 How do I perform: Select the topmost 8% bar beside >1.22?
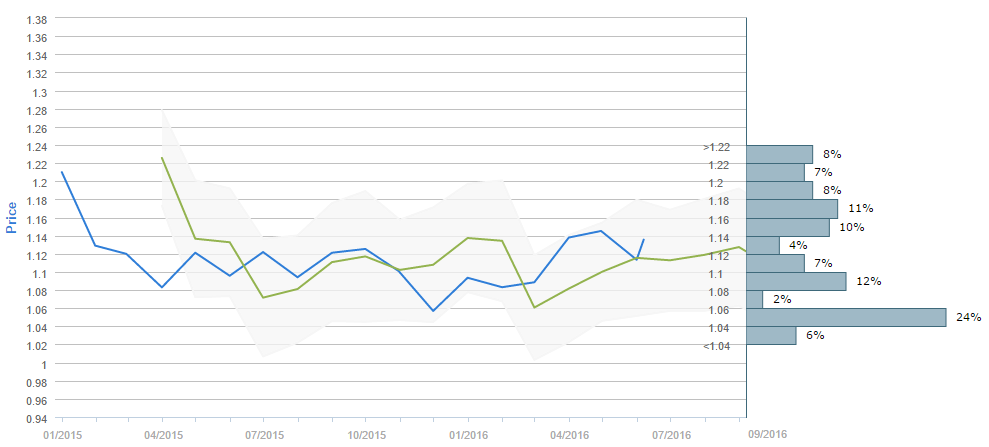click(x=780, y=154)
